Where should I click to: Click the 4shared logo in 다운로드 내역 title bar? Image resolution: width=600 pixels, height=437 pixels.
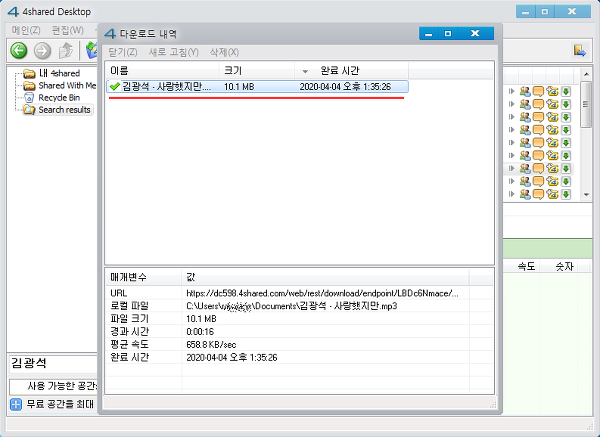pos(110,34)
